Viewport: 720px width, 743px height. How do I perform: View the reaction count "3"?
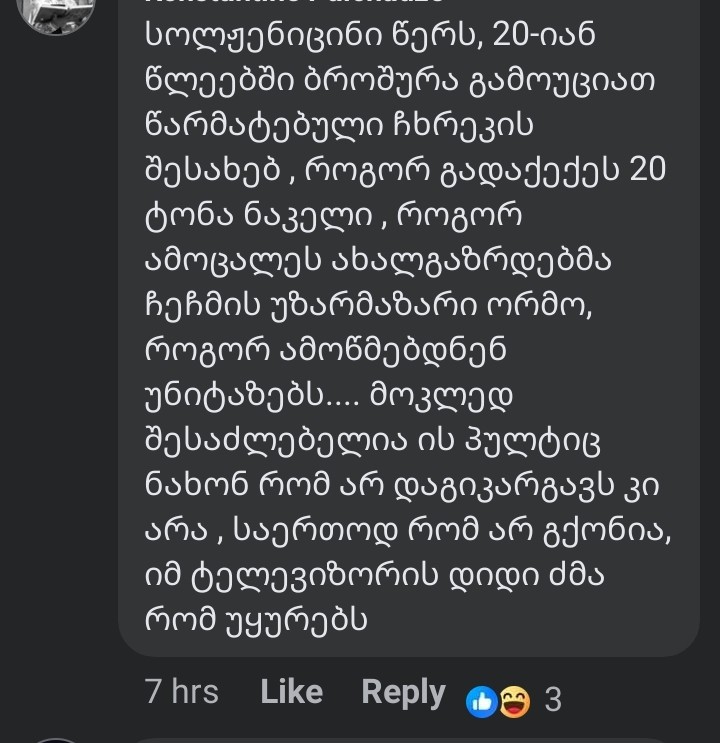tap(553, 700)
